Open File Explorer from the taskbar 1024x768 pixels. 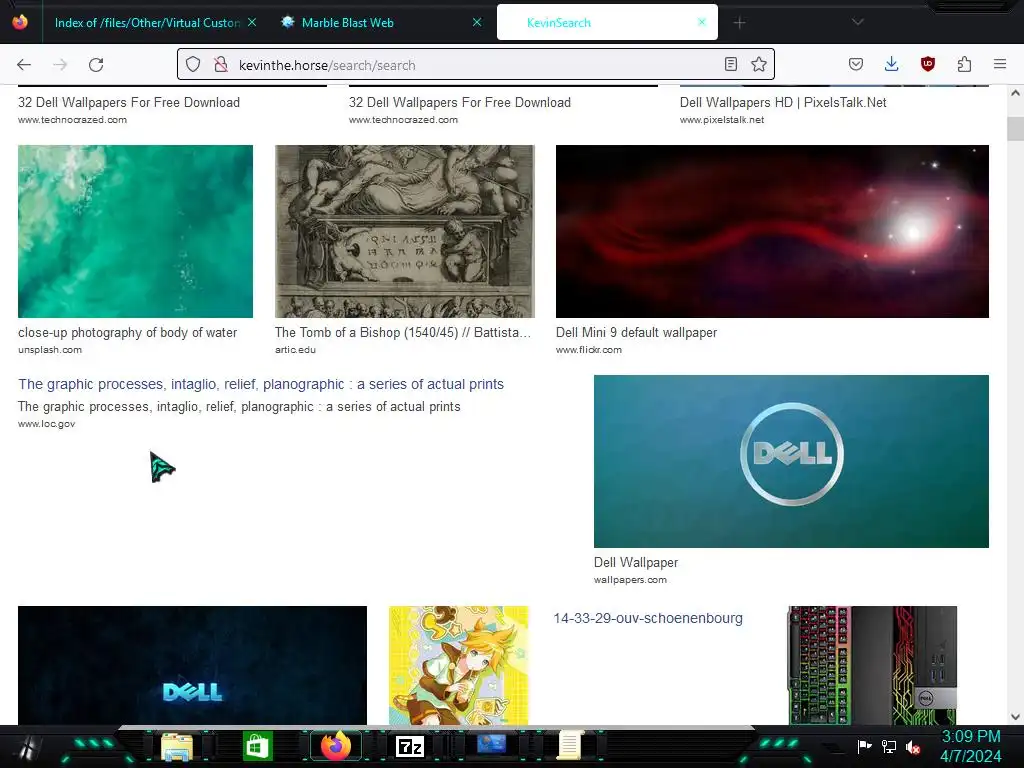point(177,746)
